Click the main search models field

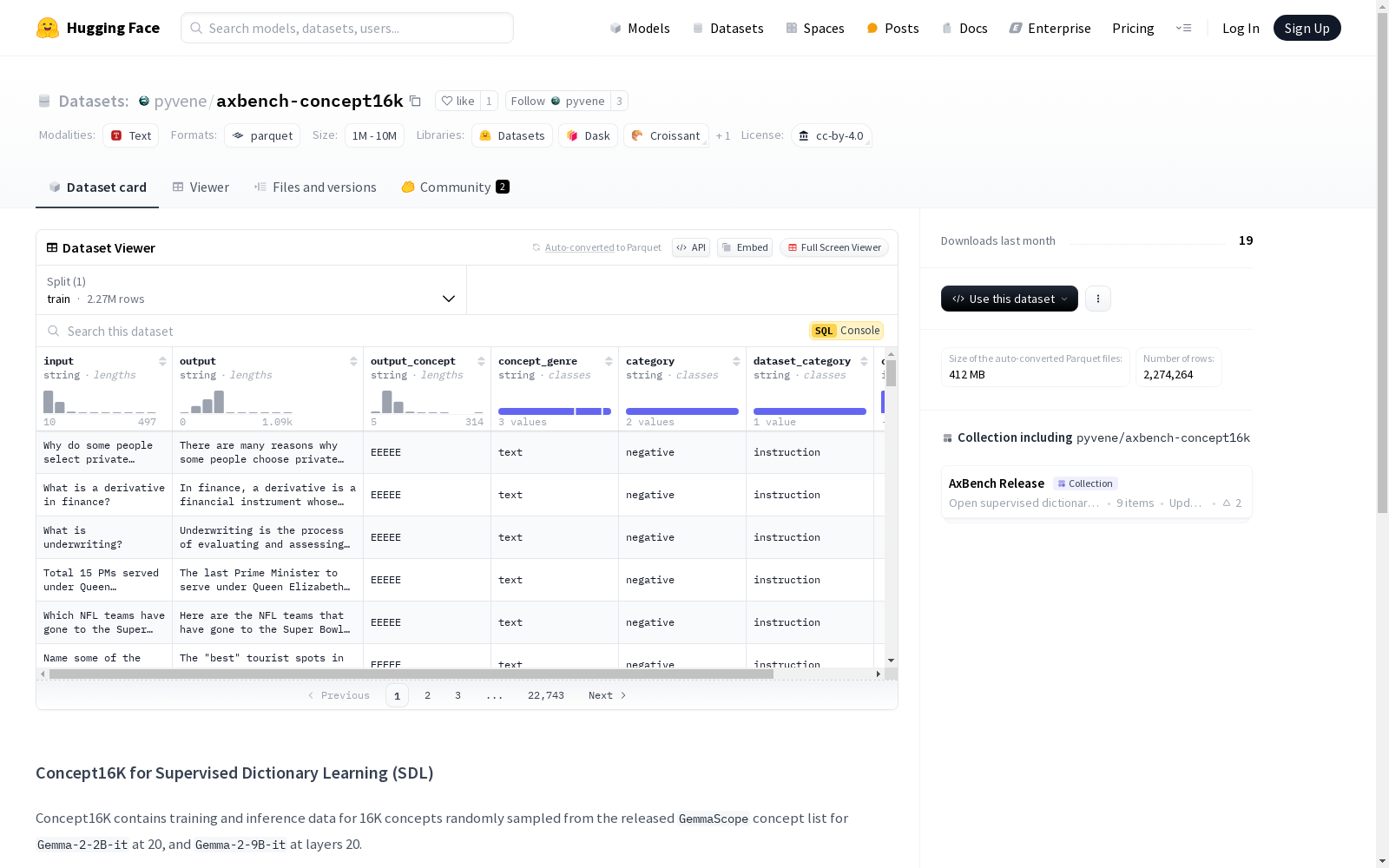click(347, 28)
